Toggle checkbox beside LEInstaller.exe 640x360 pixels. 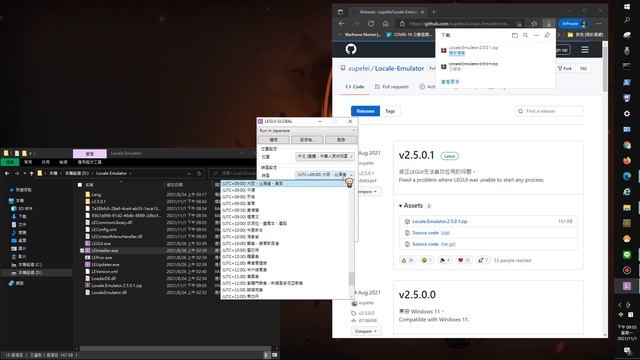82,251
